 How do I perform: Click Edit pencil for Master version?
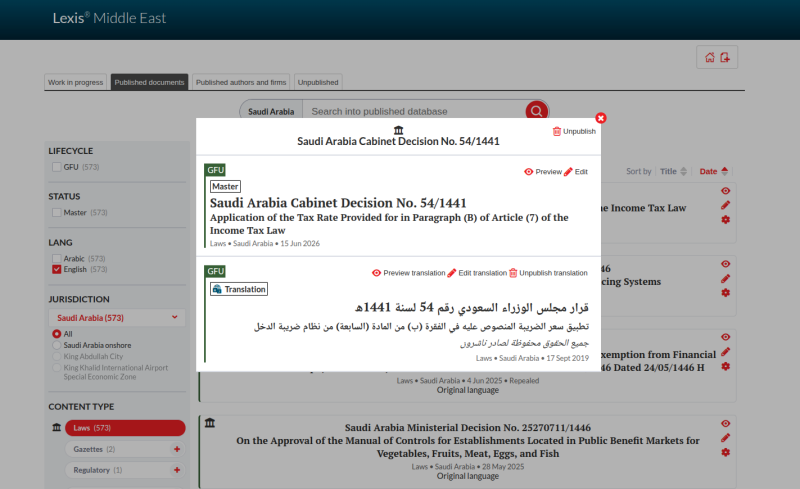568,172
